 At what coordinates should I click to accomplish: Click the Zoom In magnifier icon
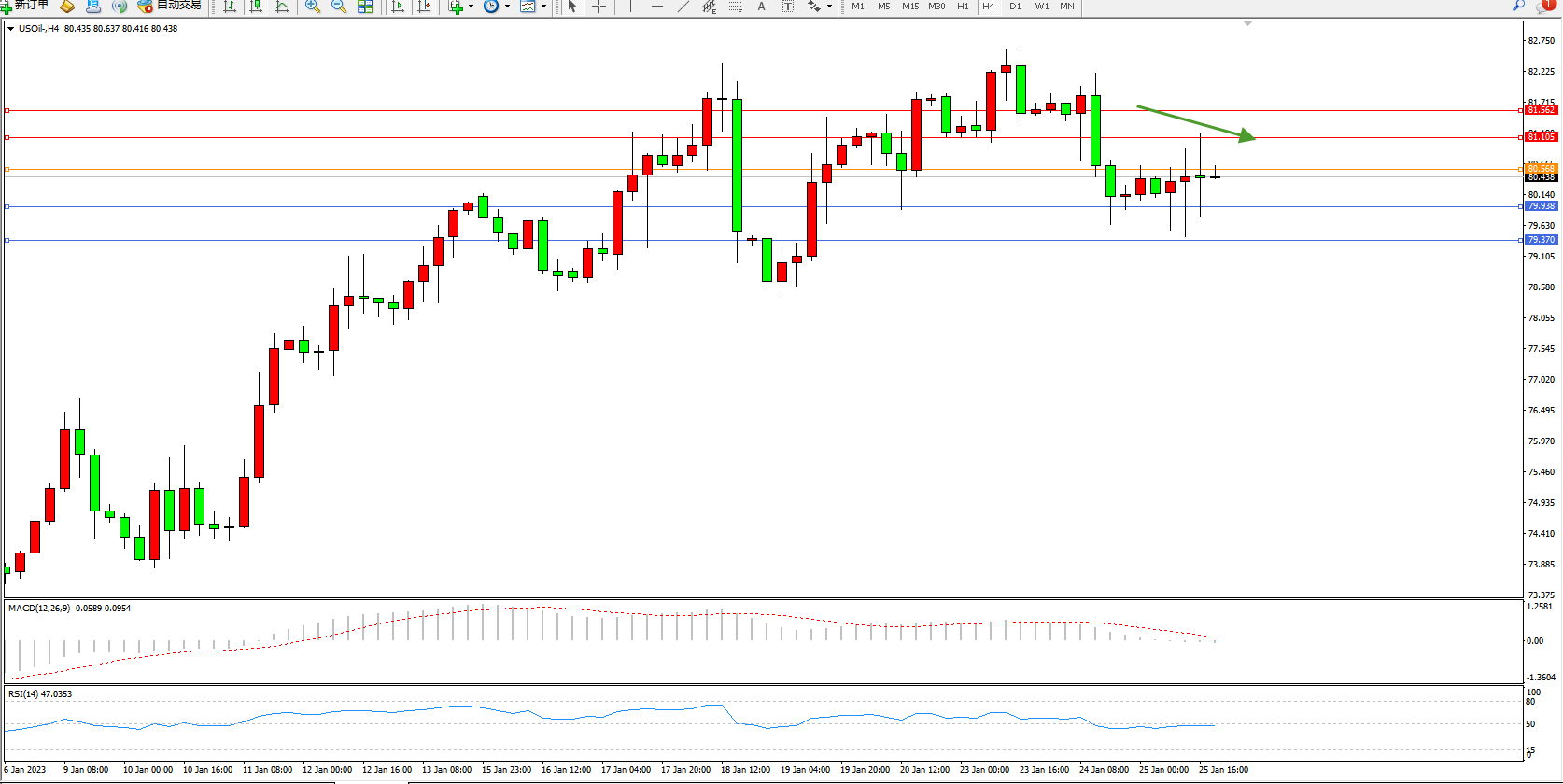coord(313,7)
